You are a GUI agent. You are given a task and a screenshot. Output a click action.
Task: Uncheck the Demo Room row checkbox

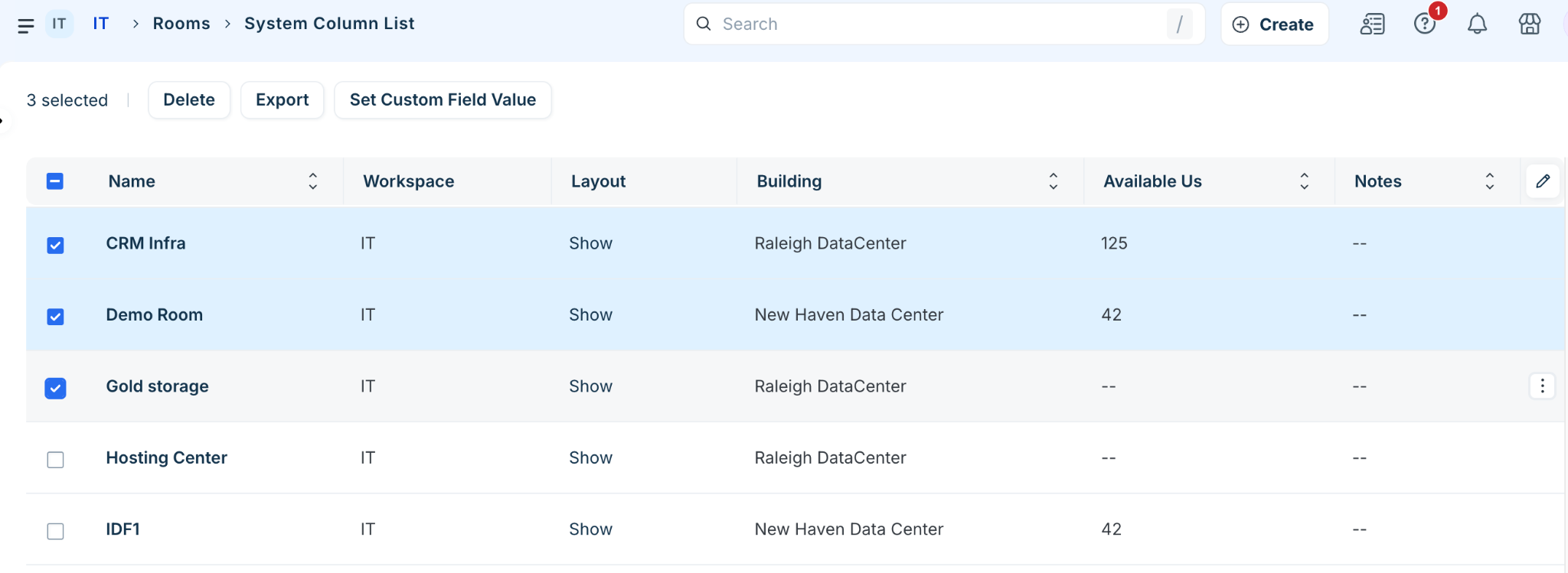55,317
